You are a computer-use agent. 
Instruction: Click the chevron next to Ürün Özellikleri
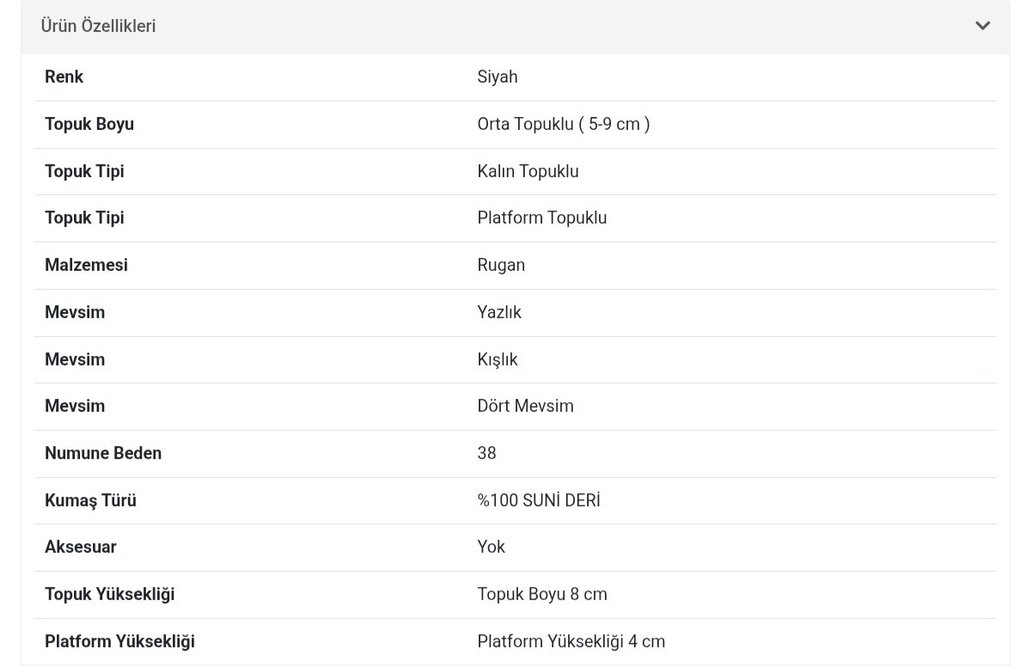(982, 26)
